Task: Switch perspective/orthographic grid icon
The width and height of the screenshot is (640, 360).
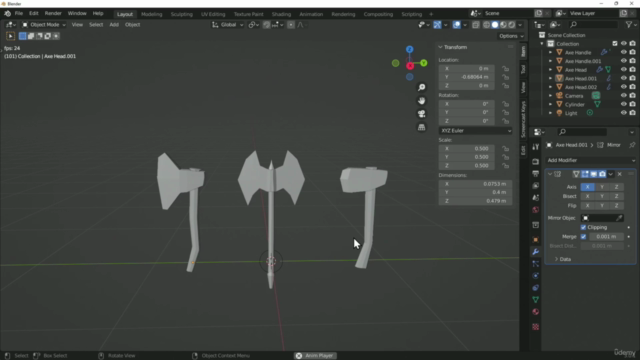Action: tap(421, 127)
